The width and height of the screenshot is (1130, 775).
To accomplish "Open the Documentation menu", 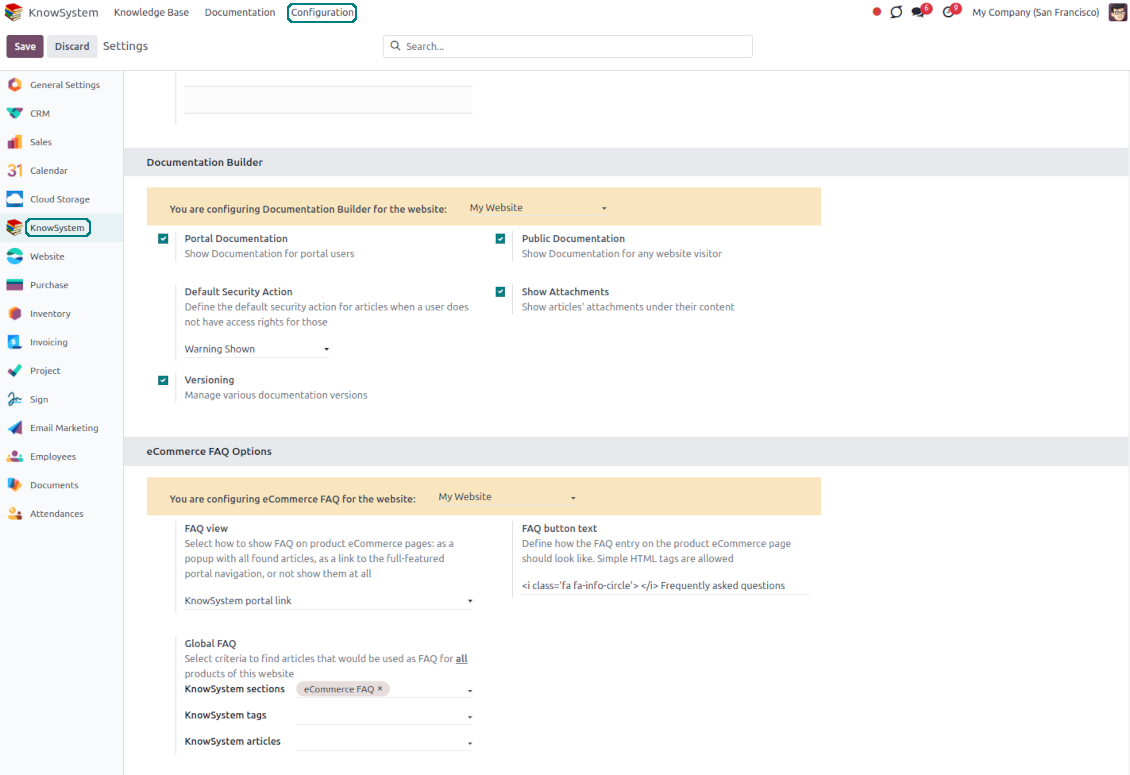I will 240,13.
